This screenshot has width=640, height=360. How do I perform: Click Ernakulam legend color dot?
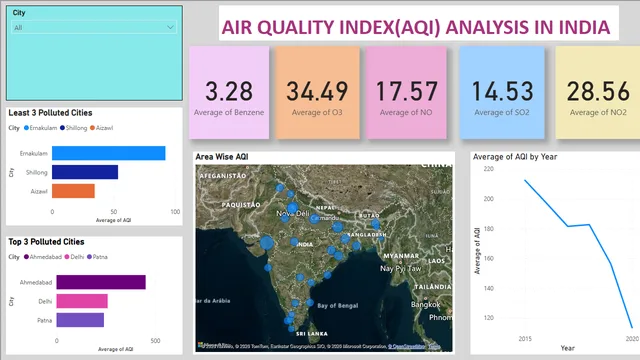pos(27,128)
